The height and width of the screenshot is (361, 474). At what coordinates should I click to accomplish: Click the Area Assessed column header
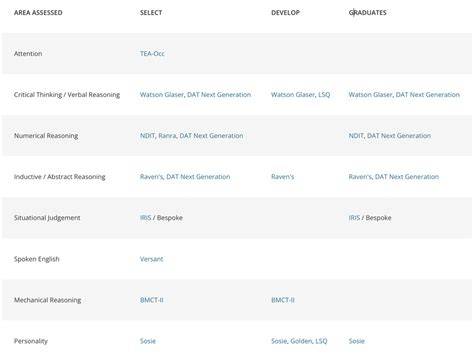(x=38, y=13)
